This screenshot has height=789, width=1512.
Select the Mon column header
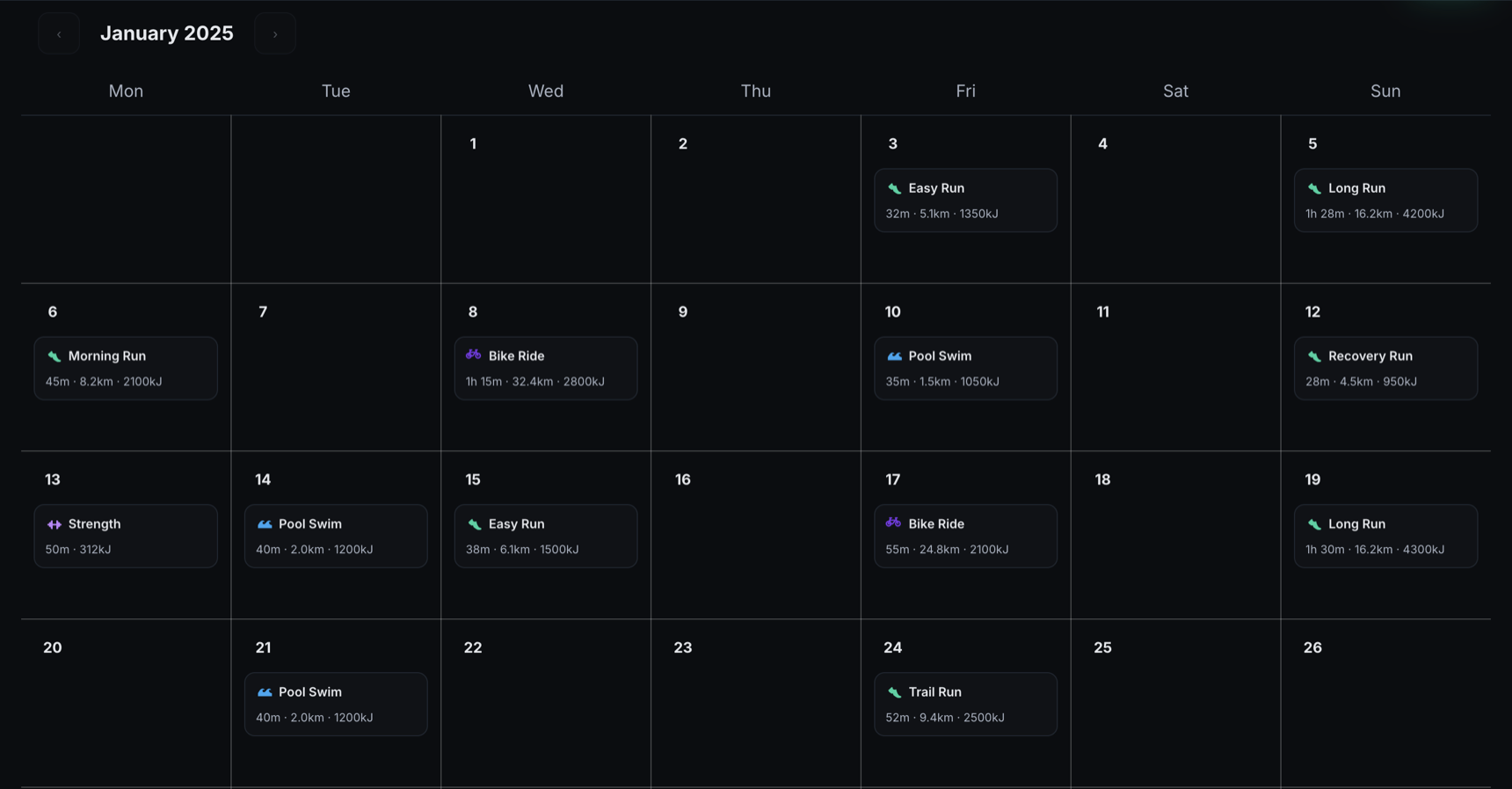pyautogui.click(x=126, y=91)
